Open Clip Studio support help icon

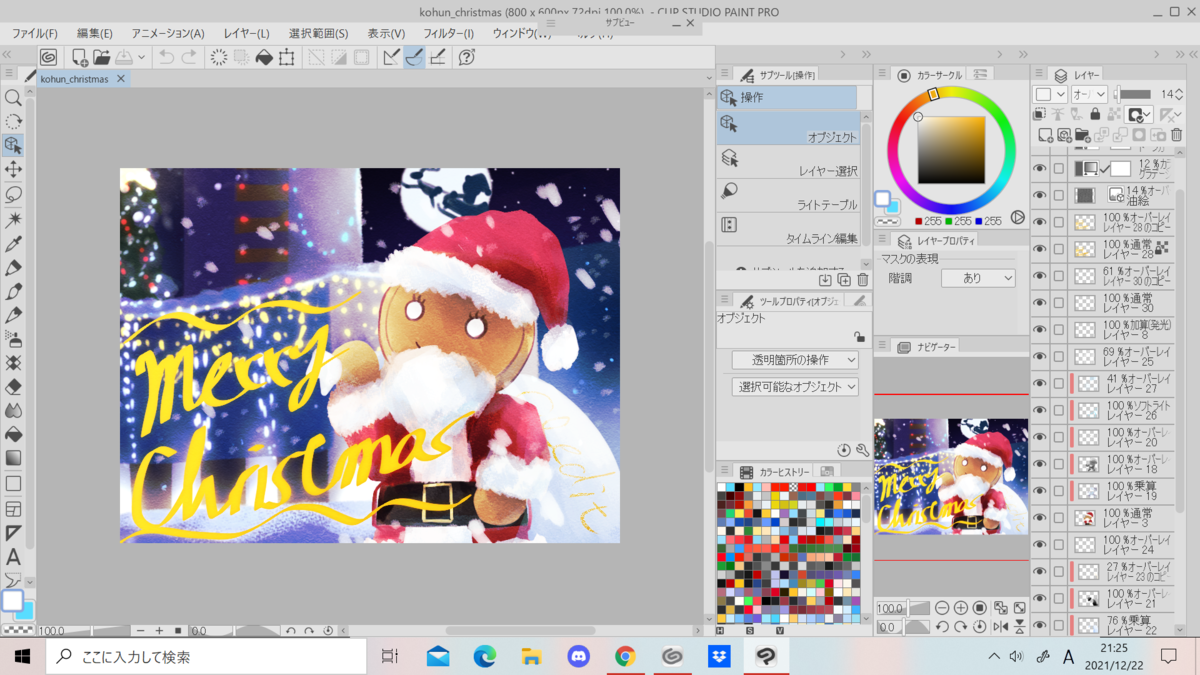click(467, 57)
